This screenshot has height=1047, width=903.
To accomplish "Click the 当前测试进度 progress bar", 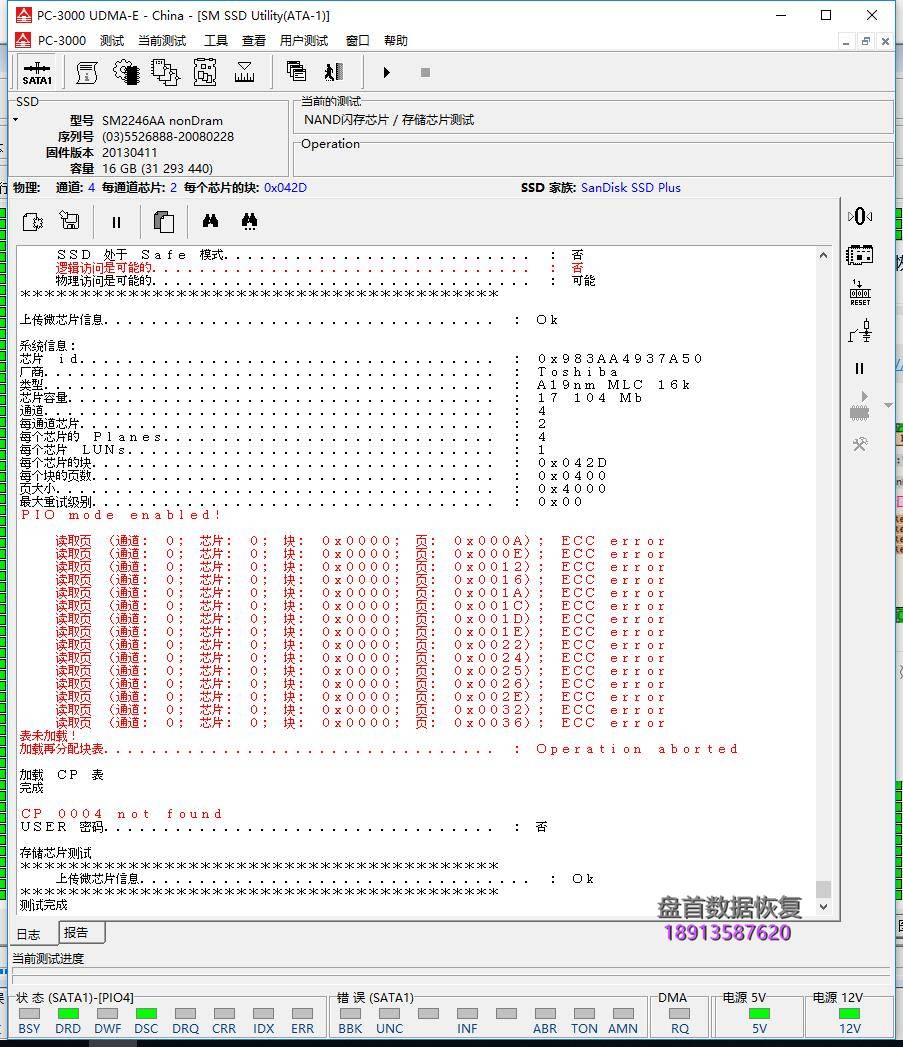I will pyautogui.click(x=451, y=976).
